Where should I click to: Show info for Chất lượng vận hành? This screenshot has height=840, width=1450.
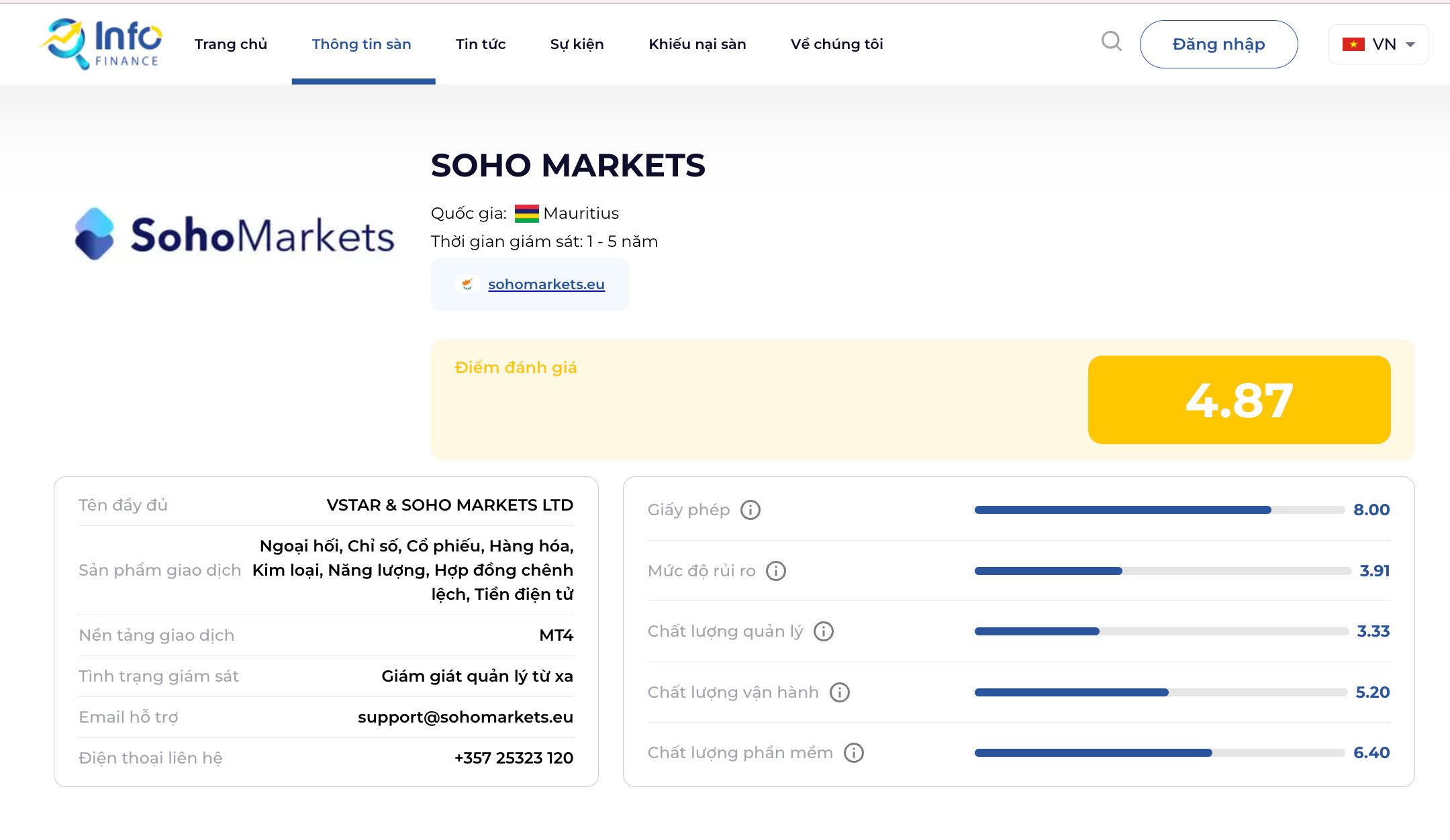[x=840, y=692]
